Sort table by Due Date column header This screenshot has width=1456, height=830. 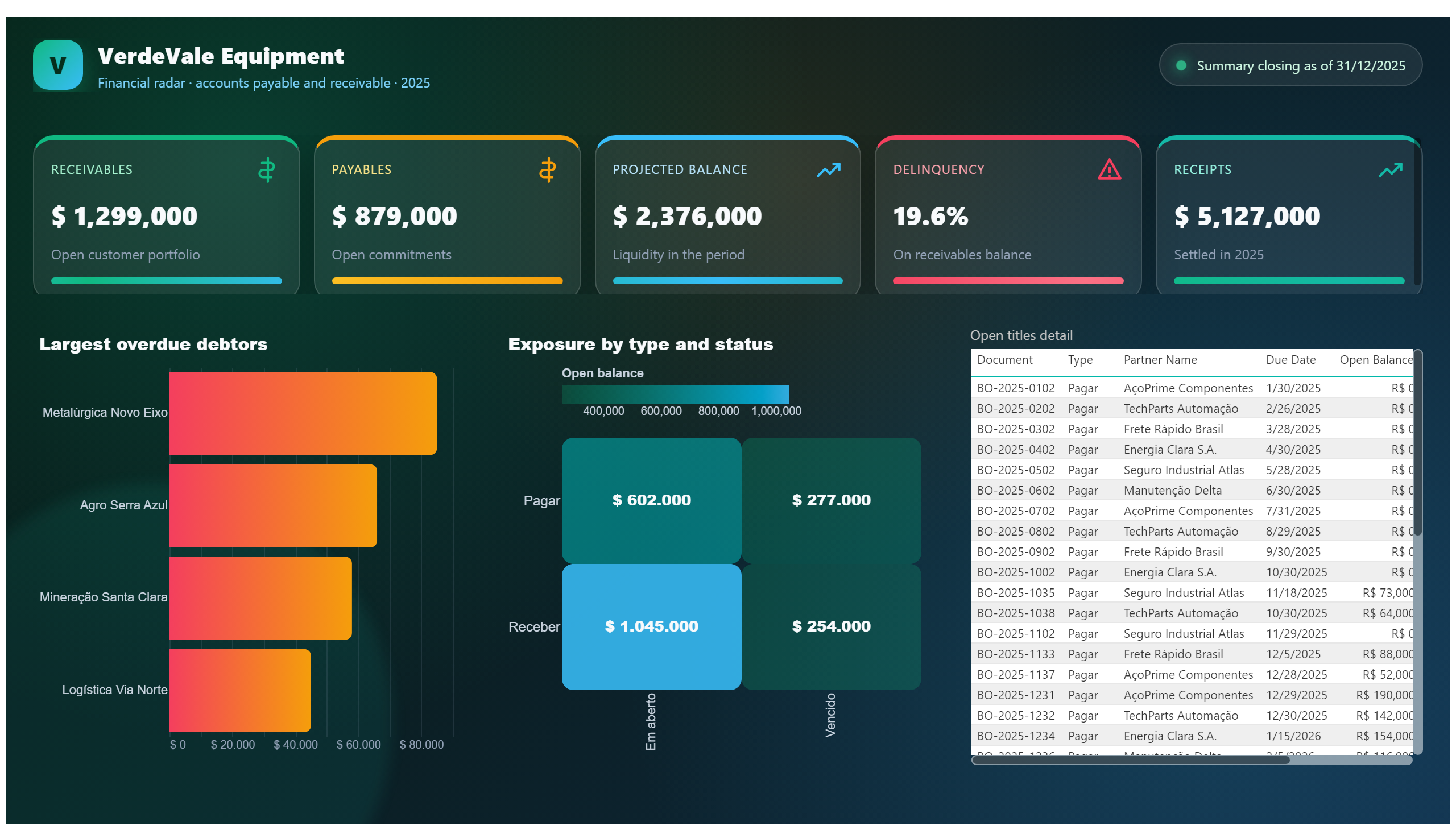[x=1290, y=360]
